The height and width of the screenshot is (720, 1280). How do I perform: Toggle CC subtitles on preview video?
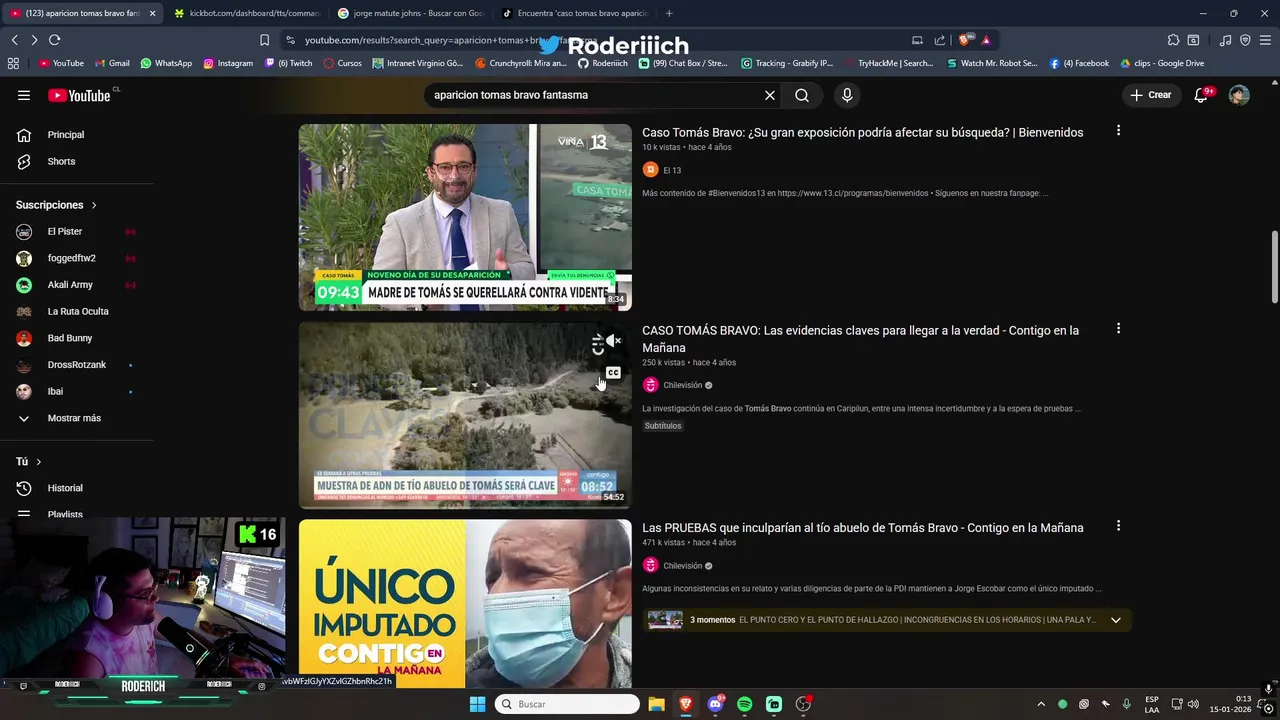point(613,373)
